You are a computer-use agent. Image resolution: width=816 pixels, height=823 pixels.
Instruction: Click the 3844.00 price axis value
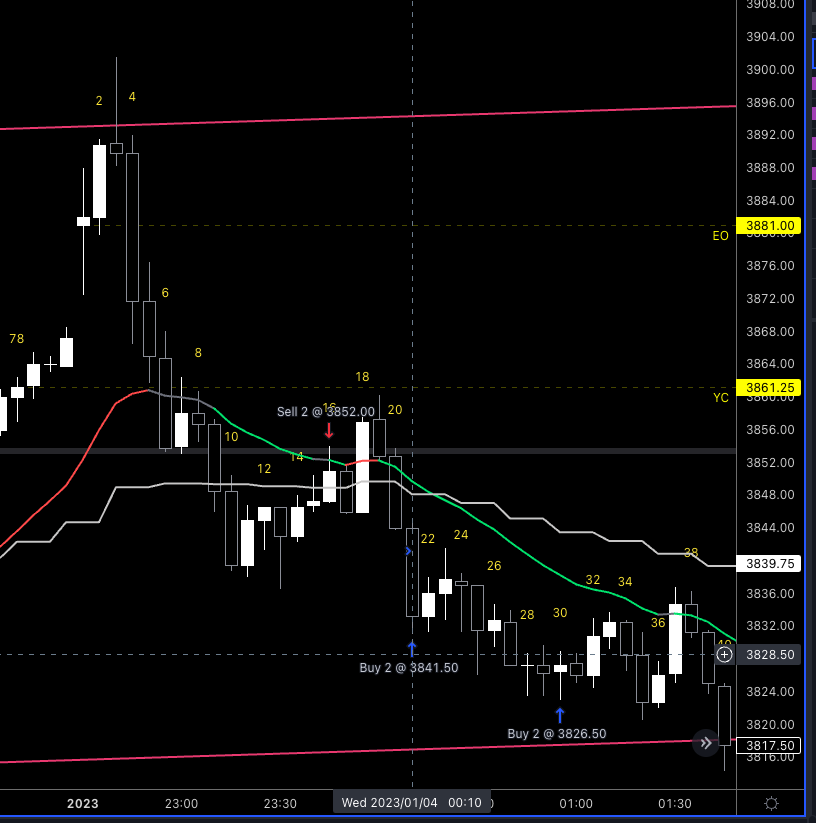(x=770, y=527)
